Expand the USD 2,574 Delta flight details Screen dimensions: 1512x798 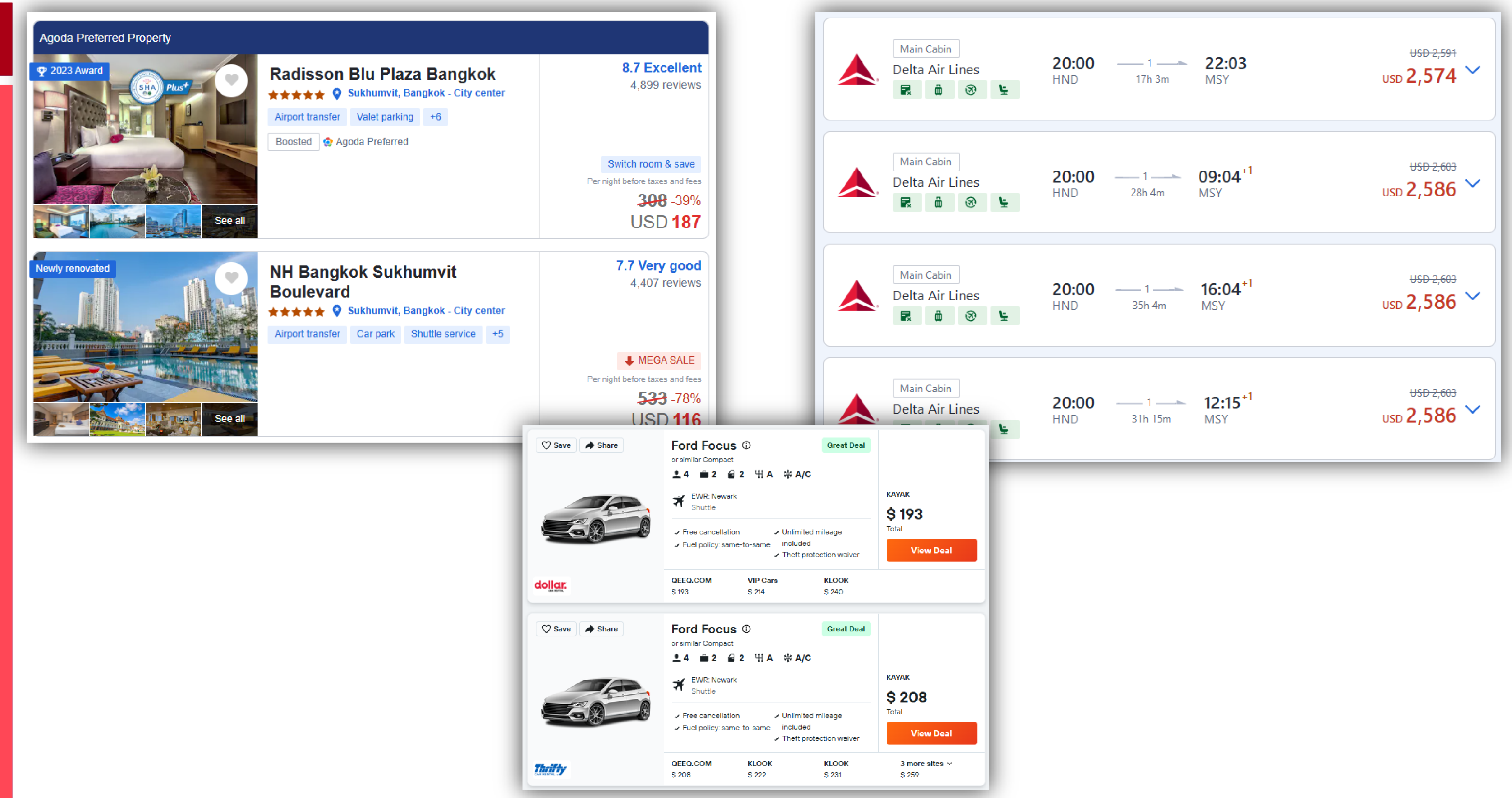pyautogui.click(x=1472, y=70)
